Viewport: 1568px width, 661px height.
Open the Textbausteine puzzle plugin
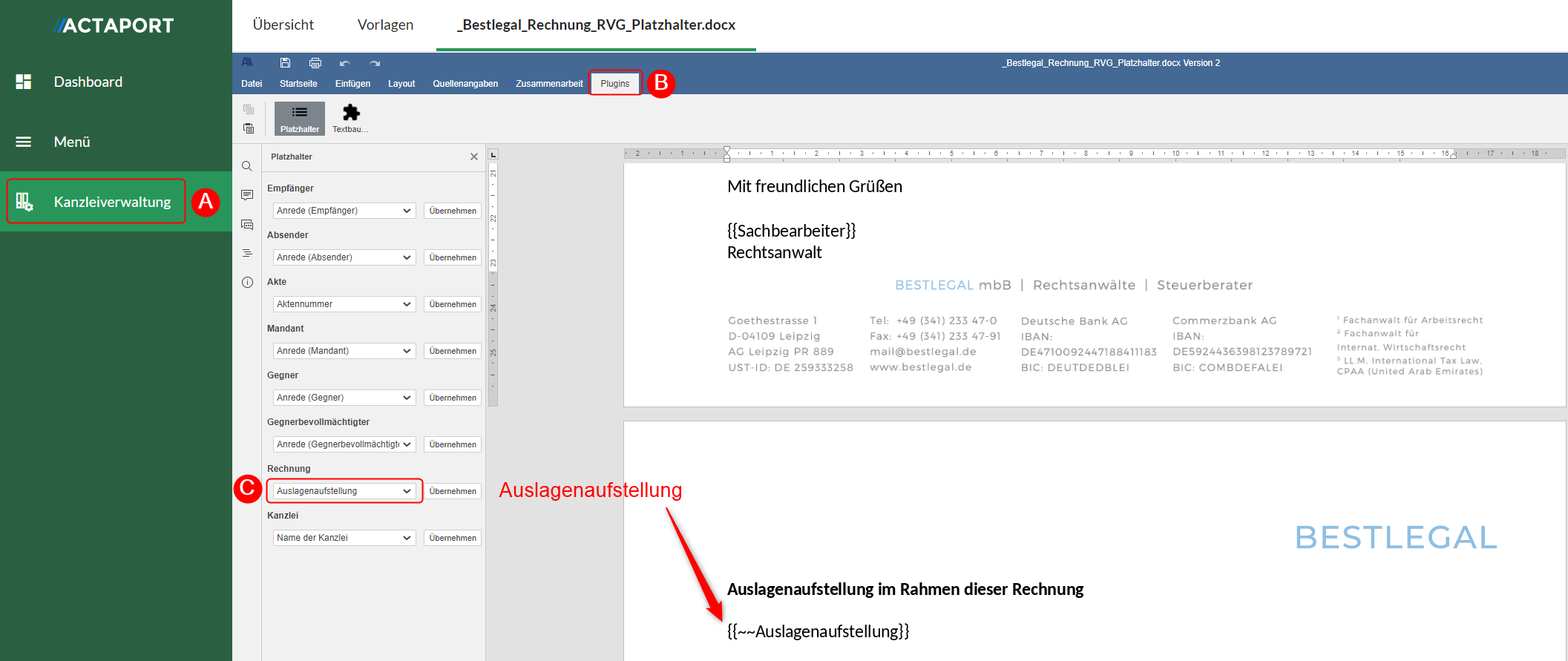350,119
